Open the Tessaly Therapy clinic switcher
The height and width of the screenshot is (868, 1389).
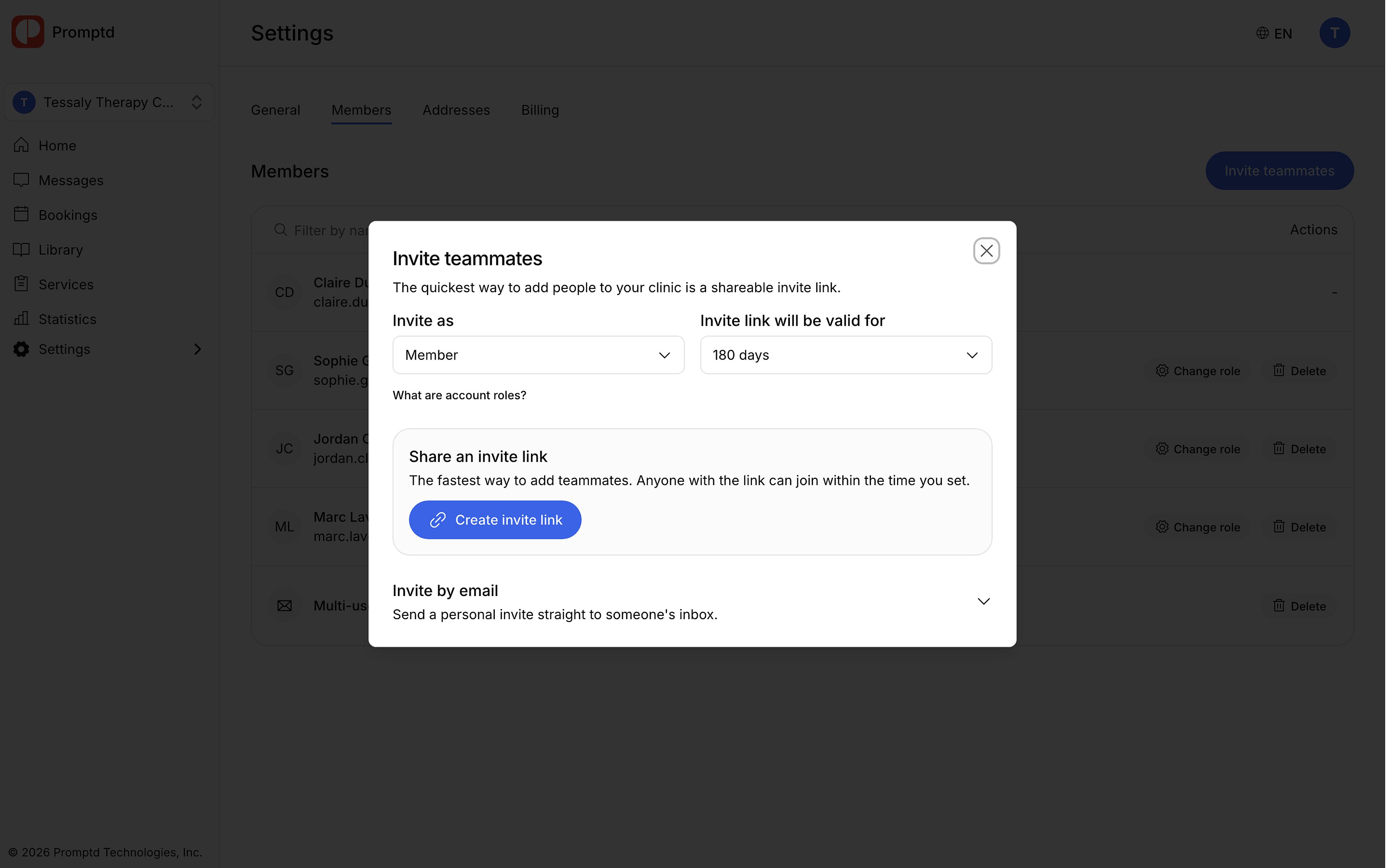[x=109, y=102]
